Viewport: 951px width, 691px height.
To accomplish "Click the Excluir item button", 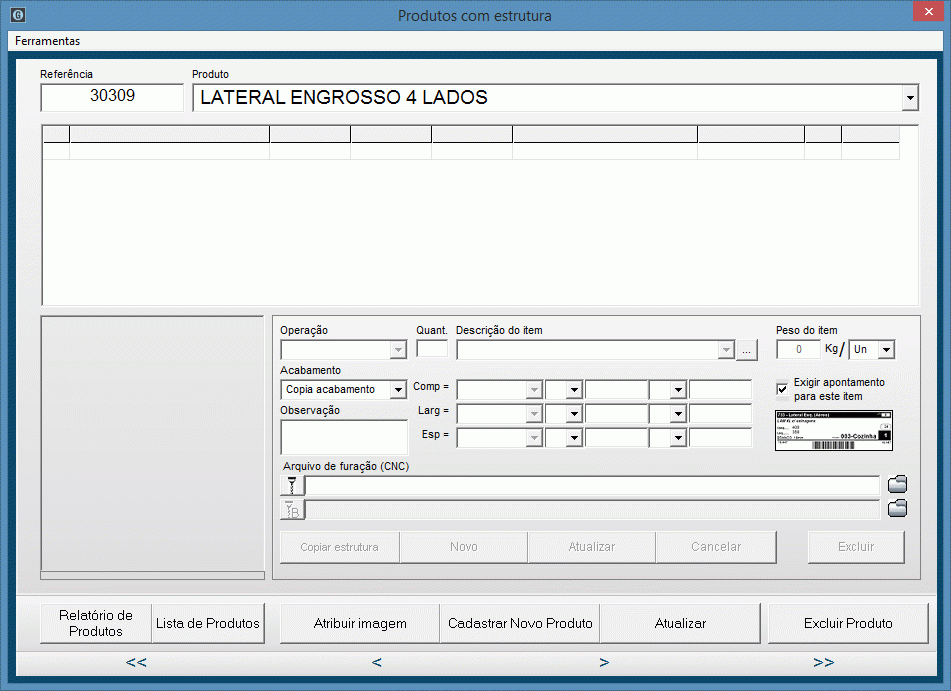I will point(856,547).
